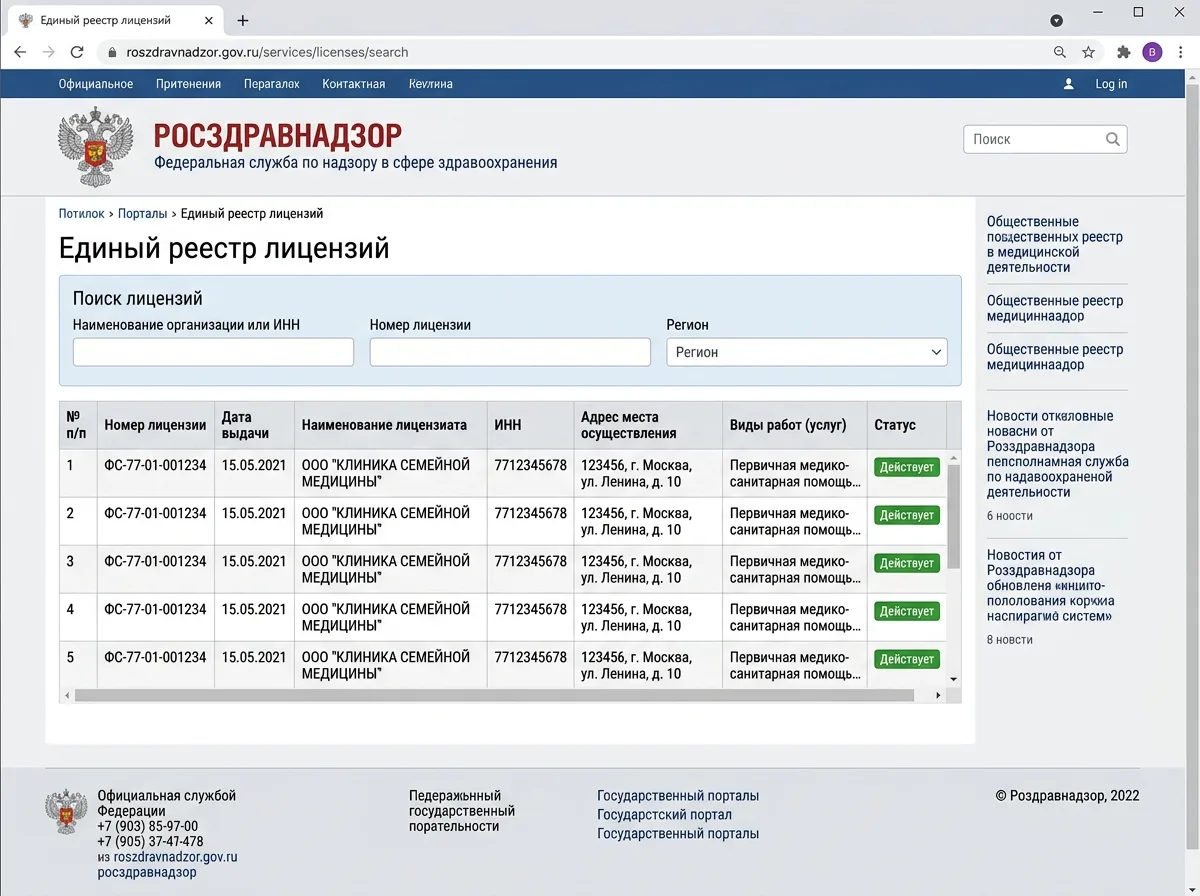Click the table scrollbar down arrow

953,679
